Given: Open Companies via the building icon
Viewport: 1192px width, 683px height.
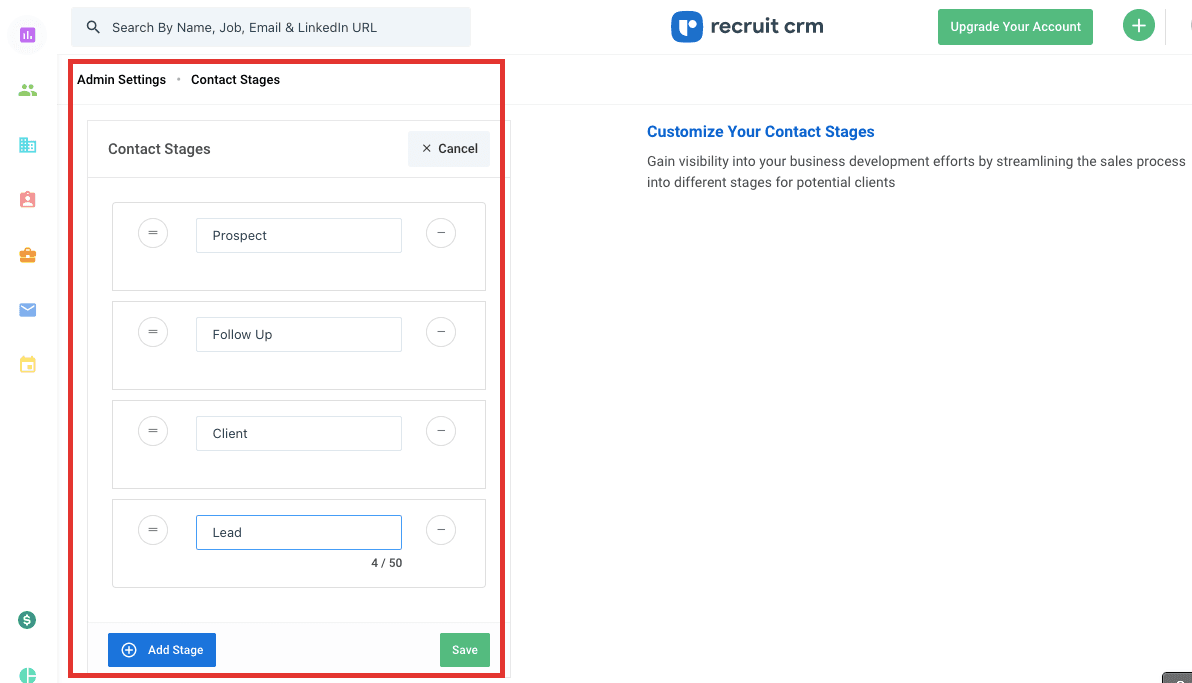Looking at the screenshot, I should click(27, 144).
